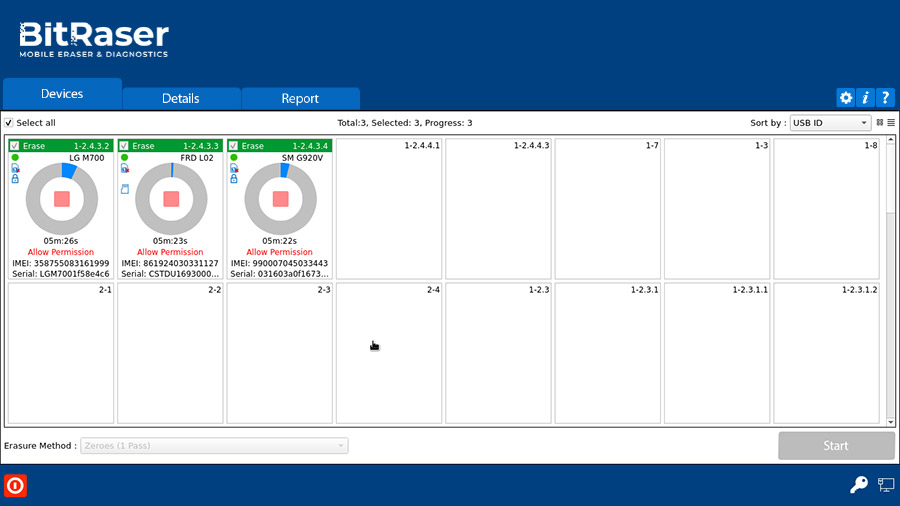
Task: Click the FRD L02 SD card icon
Action: click(125, 189)
